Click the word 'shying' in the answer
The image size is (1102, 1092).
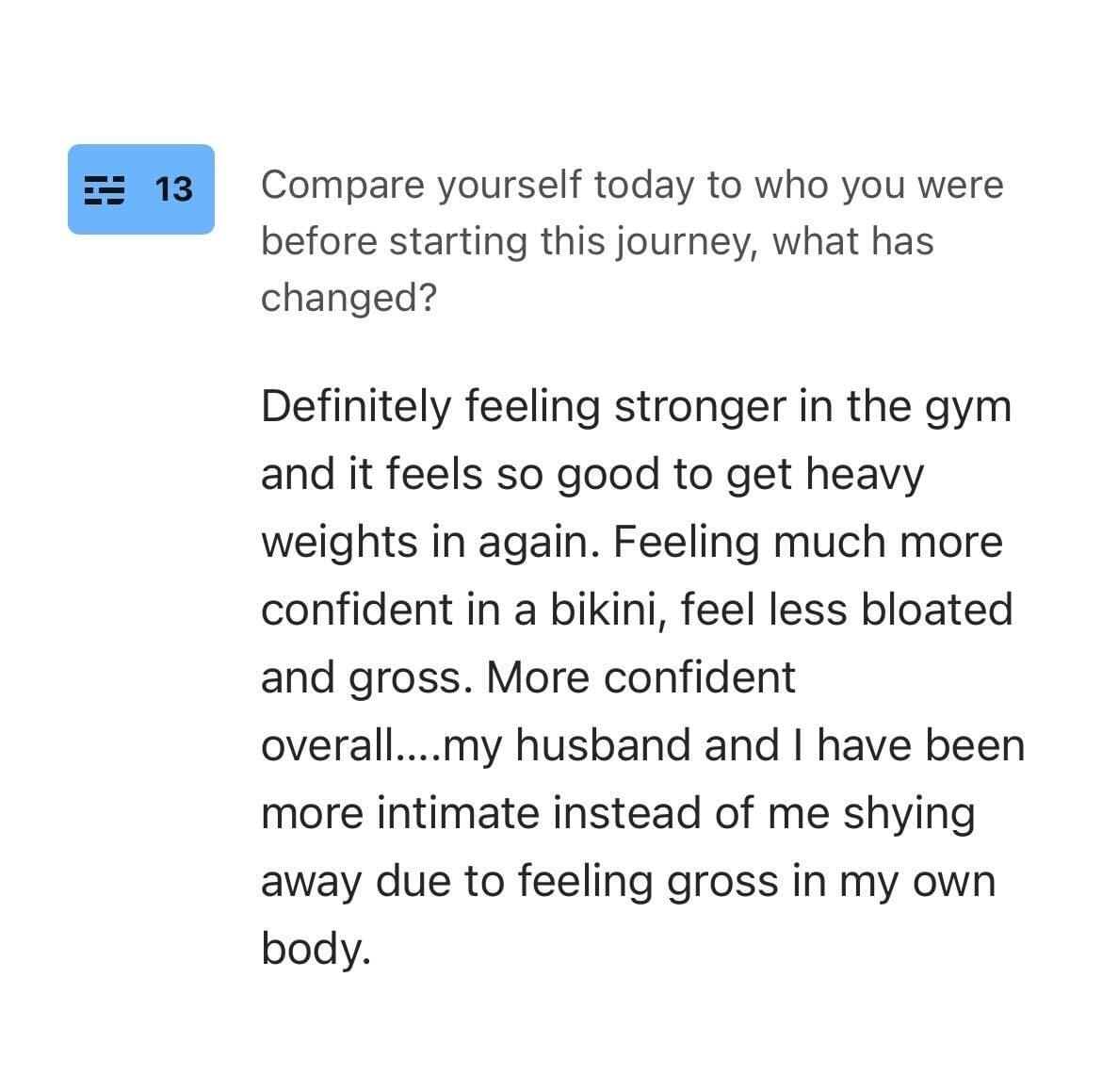pyautogui.click(x=909, y=814)
